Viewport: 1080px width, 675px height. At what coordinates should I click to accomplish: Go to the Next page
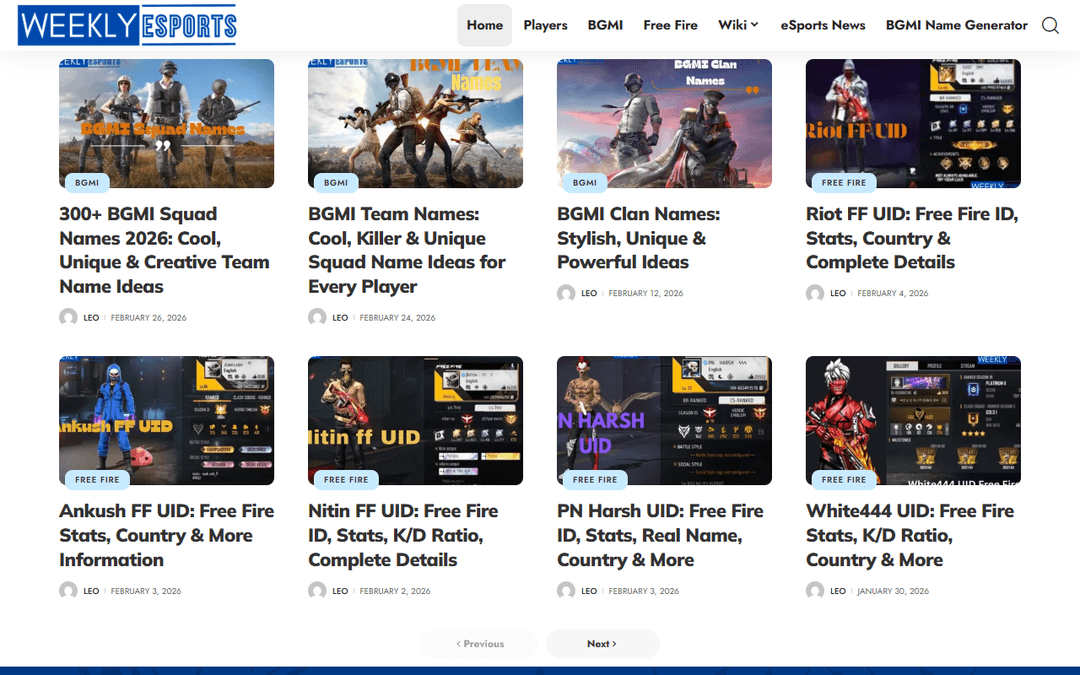(602, 643)
